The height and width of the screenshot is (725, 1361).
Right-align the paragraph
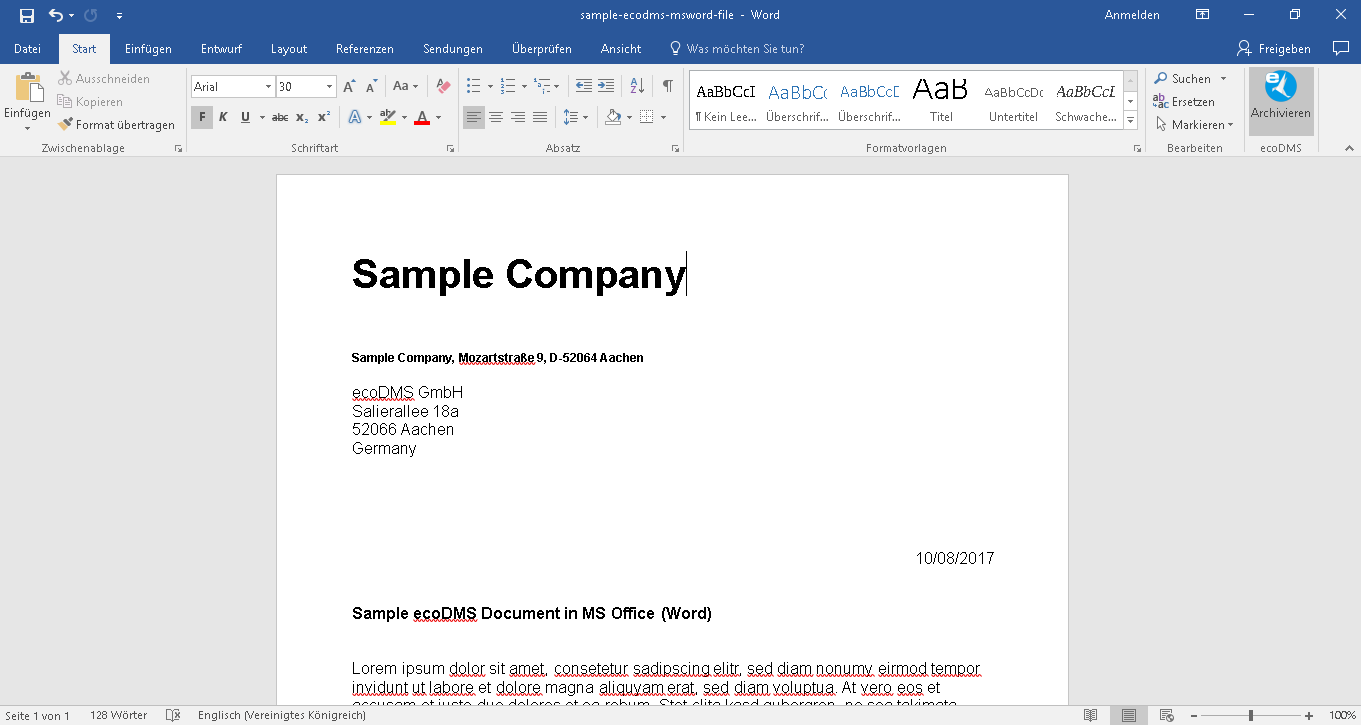(x=518, y=117)
